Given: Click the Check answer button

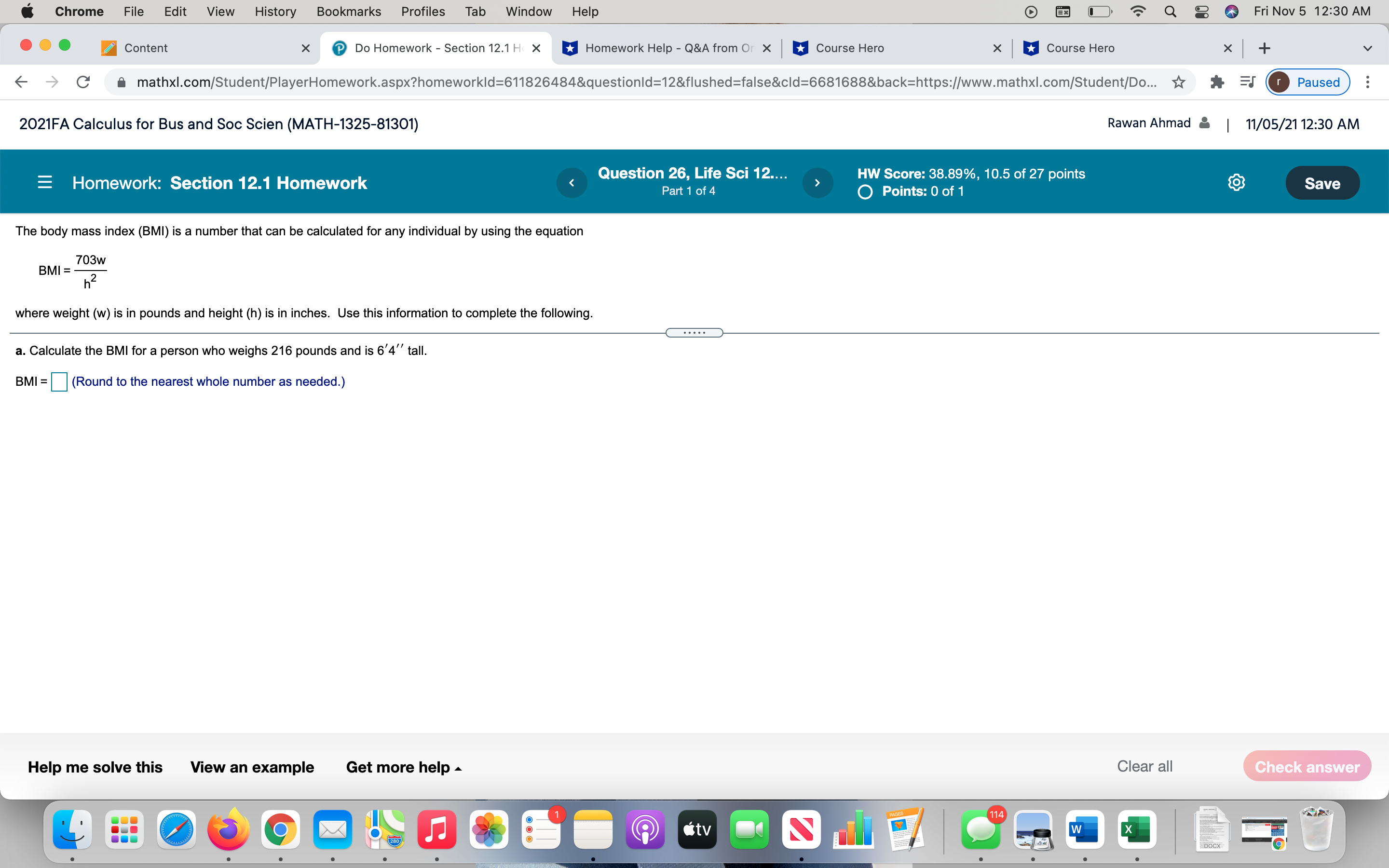Looking at the screenshot, I should click(1307, 766).
